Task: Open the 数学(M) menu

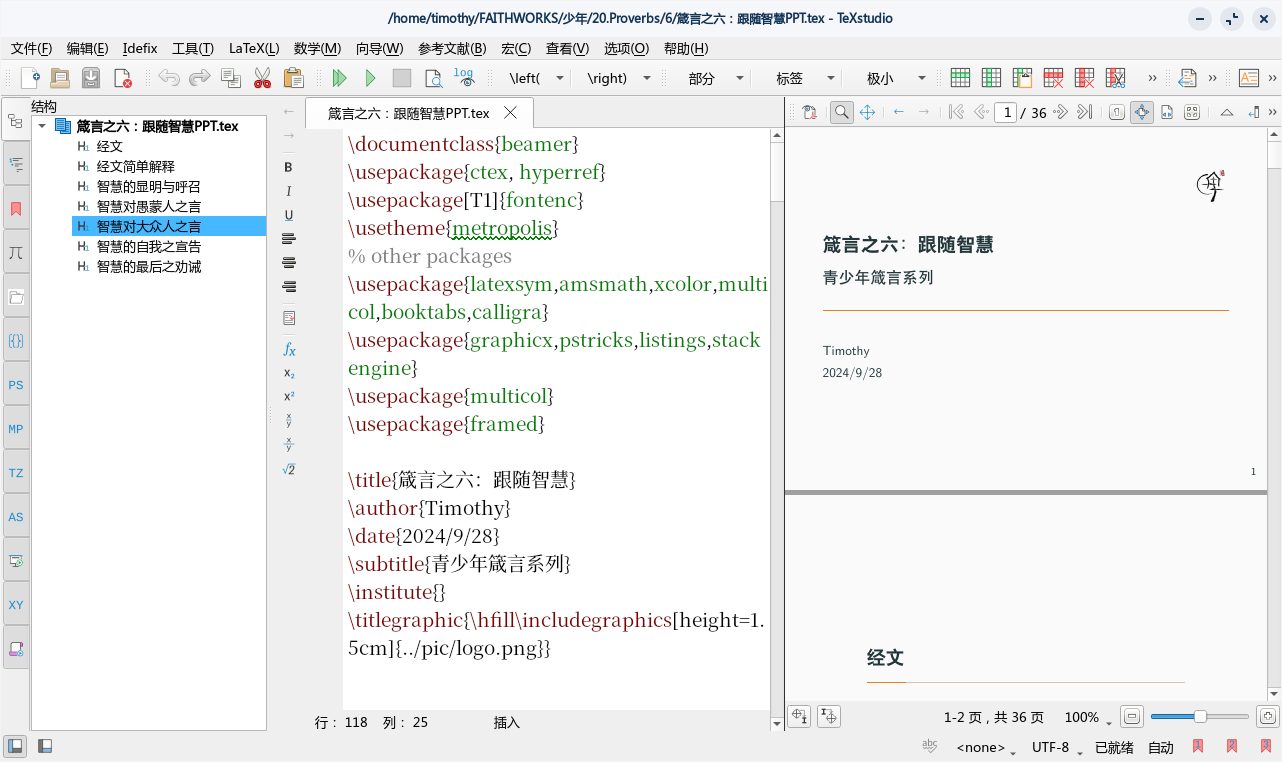Action: [317, 48]
